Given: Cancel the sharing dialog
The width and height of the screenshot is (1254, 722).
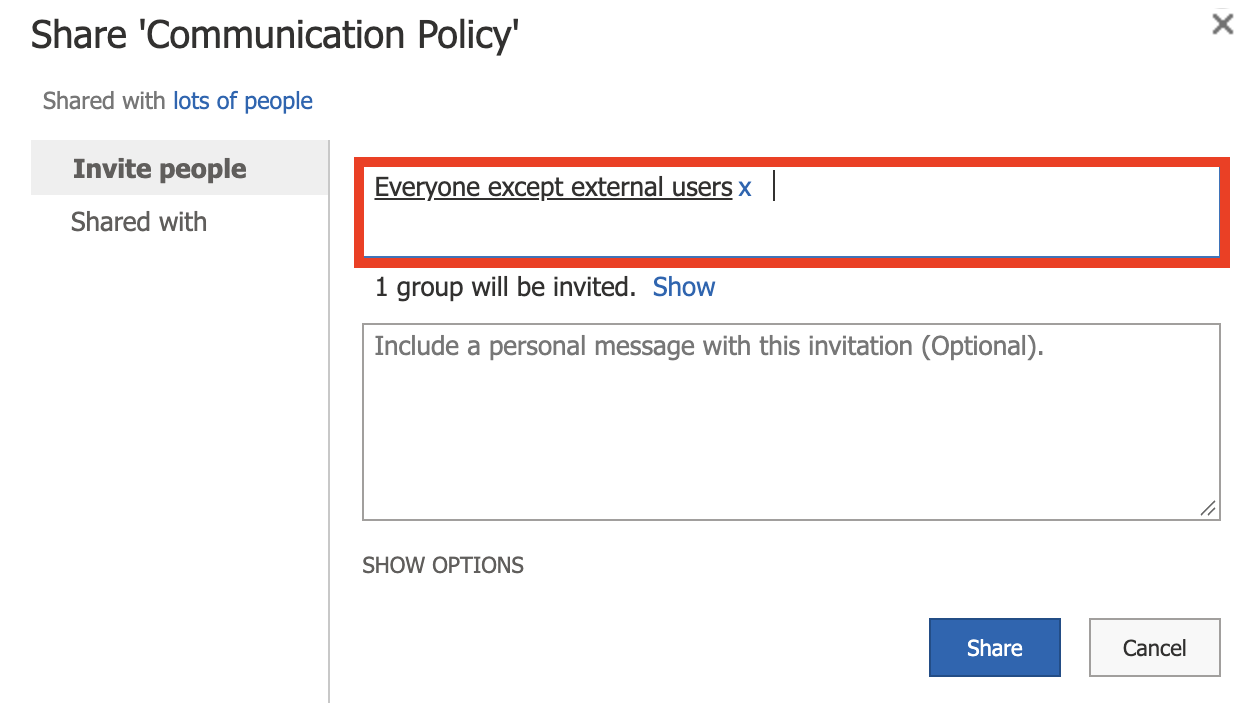Looking at the screenshot, I should tap(1154, 648).
